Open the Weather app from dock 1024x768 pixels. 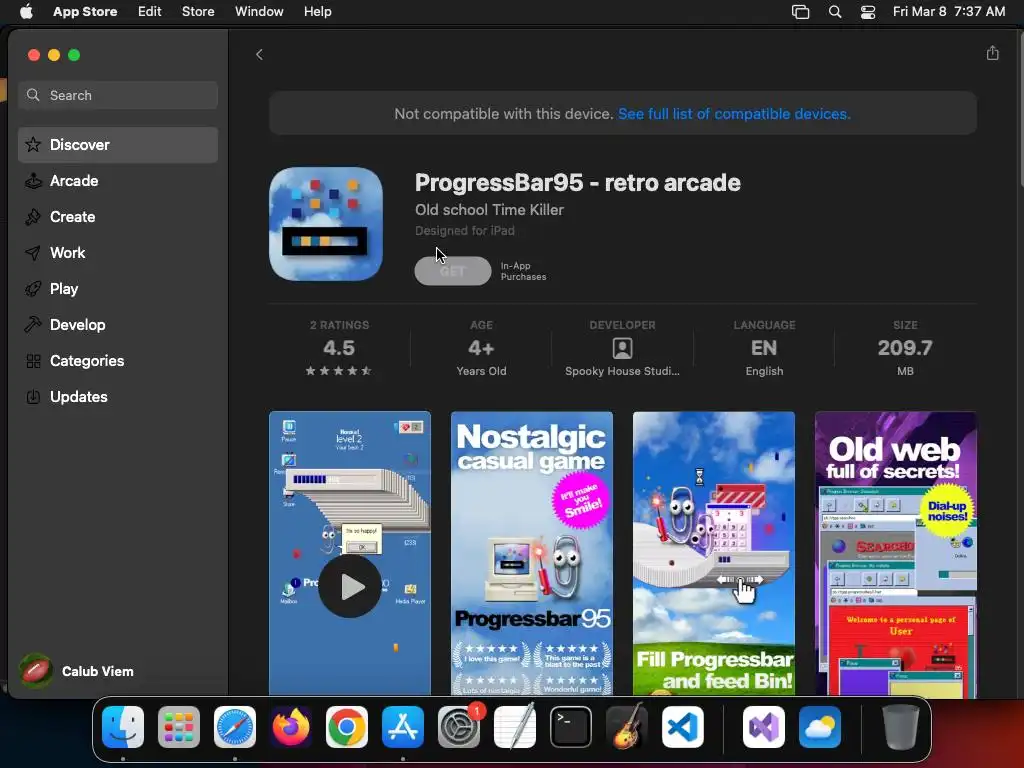820,727
